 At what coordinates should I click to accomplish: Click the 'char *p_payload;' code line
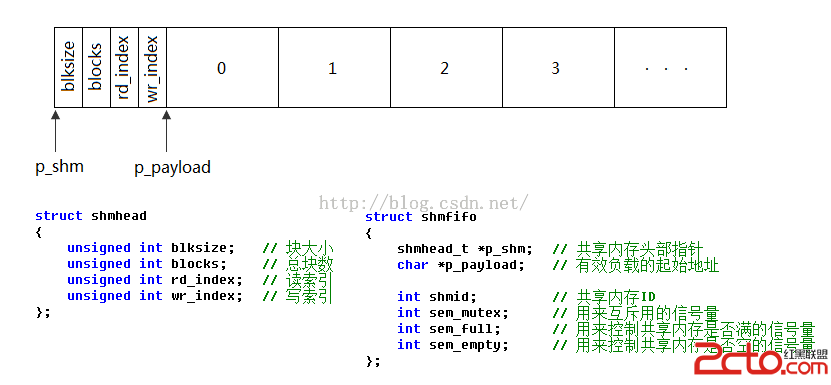(461, 265)
